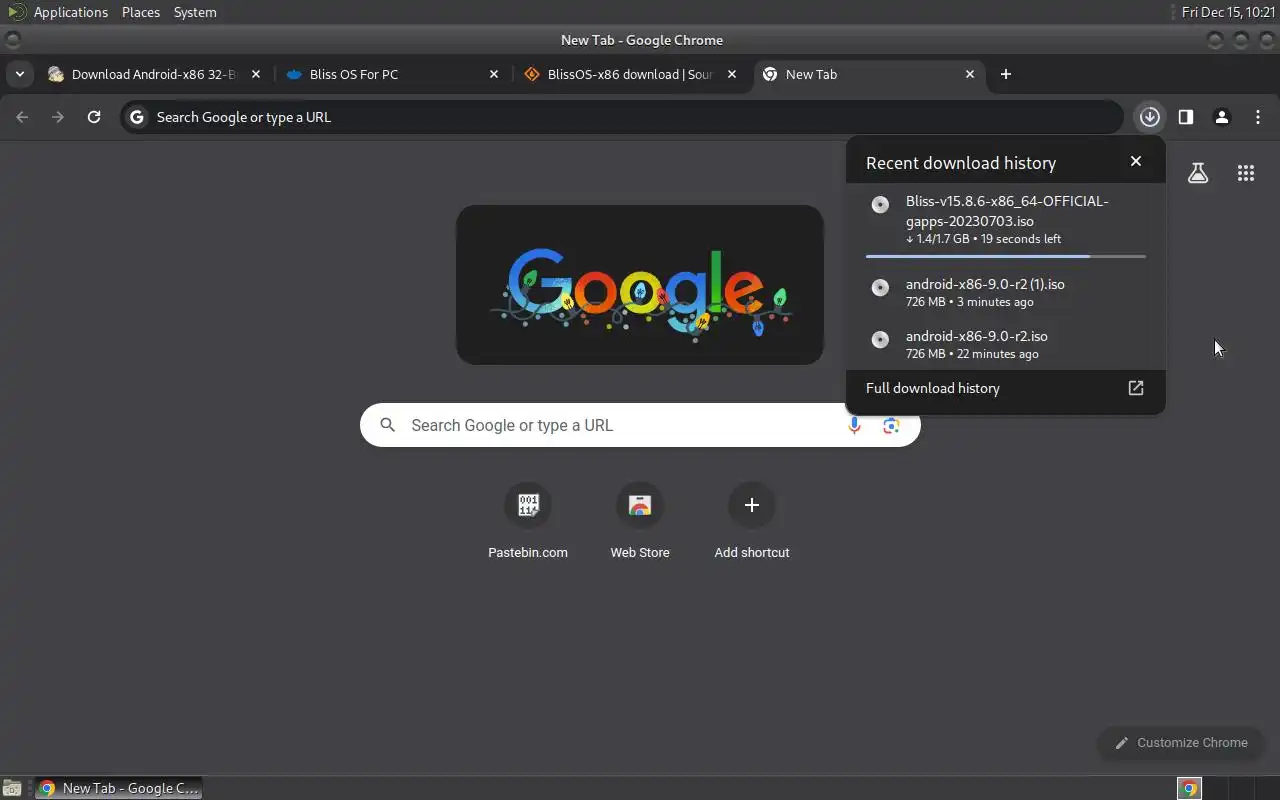Click the Google holiday doodle logo
1280x800 pixels.
coord(640,285)
